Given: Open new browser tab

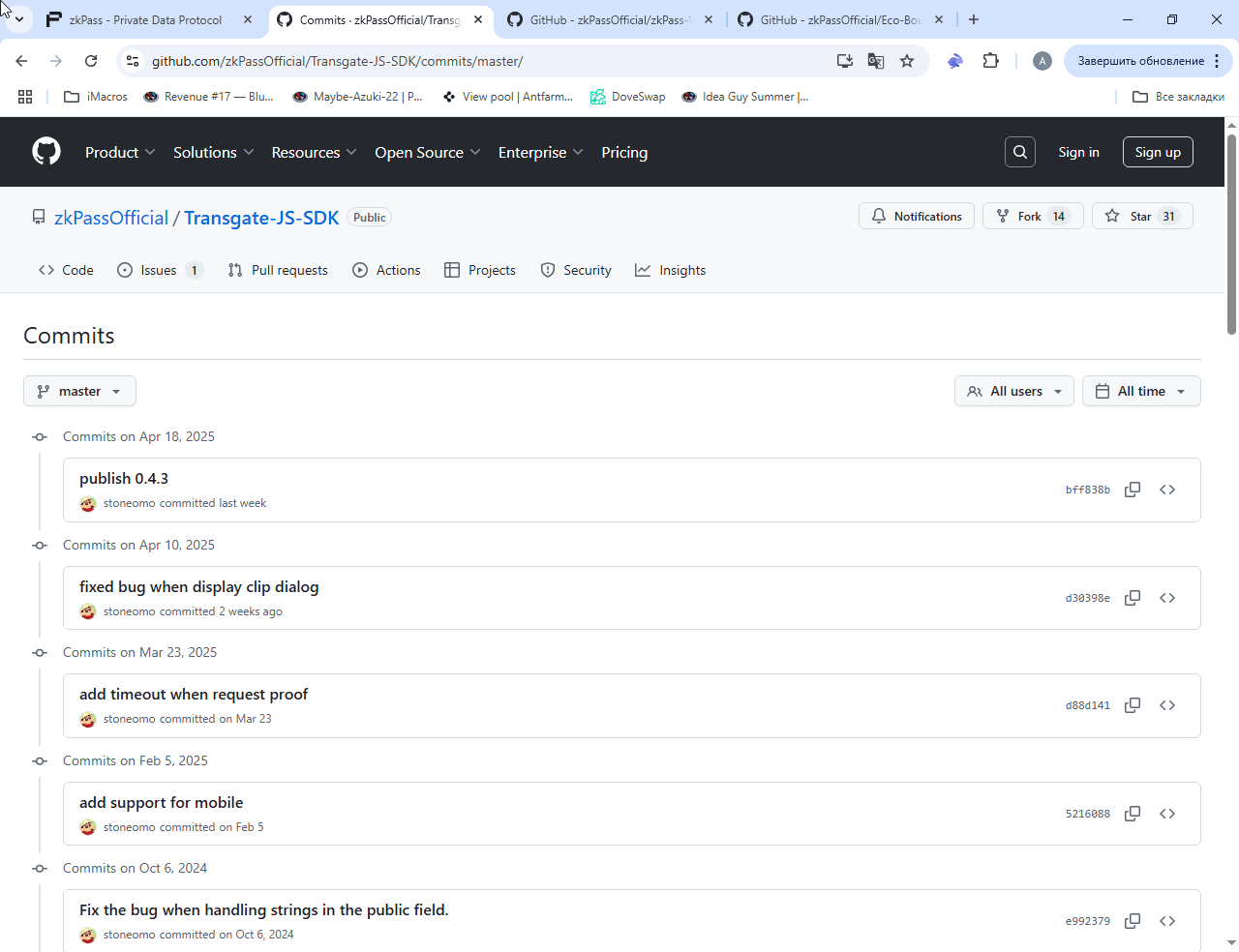Looking at the screenshot, I should [974, 19].
